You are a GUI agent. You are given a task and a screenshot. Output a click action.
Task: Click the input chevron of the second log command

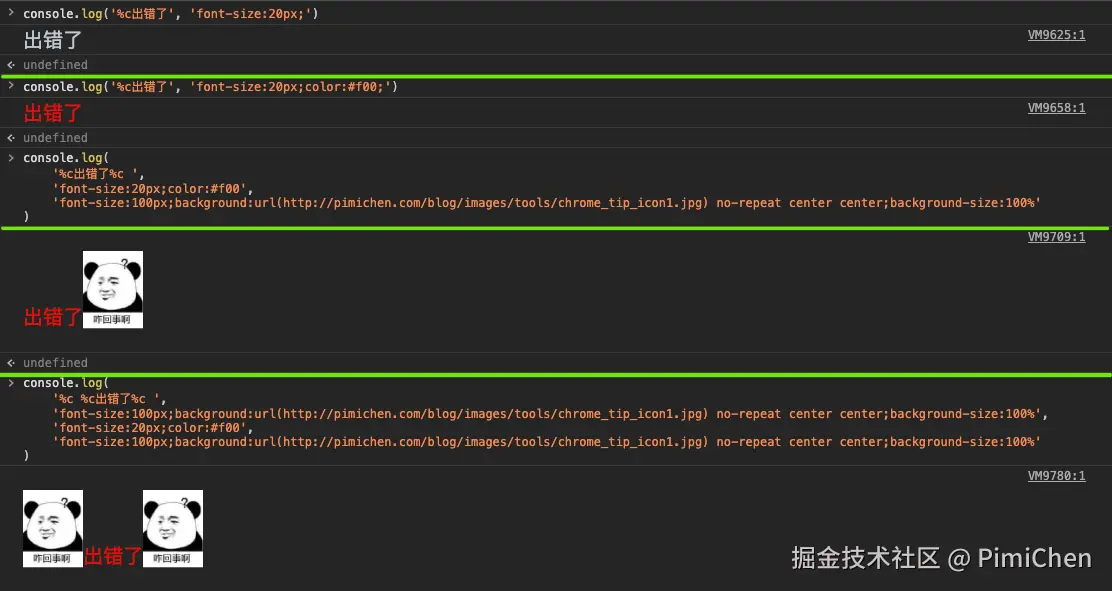click(11, 86)
